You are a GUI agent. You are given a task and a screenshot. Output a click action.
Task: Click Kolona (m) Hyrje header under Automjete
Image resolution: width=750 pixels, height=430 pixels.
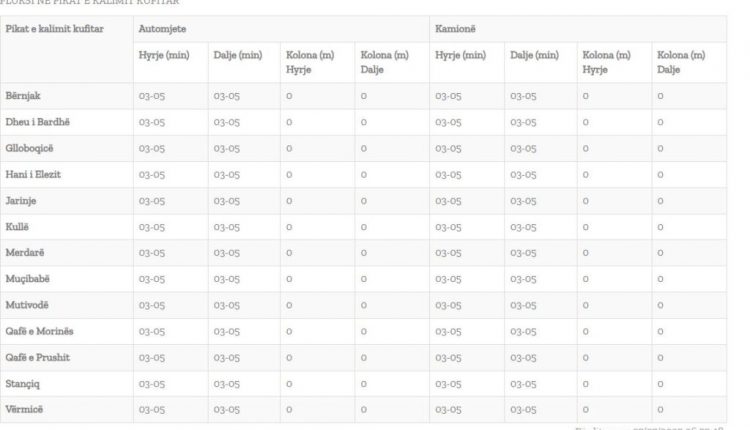pos(310,62)
